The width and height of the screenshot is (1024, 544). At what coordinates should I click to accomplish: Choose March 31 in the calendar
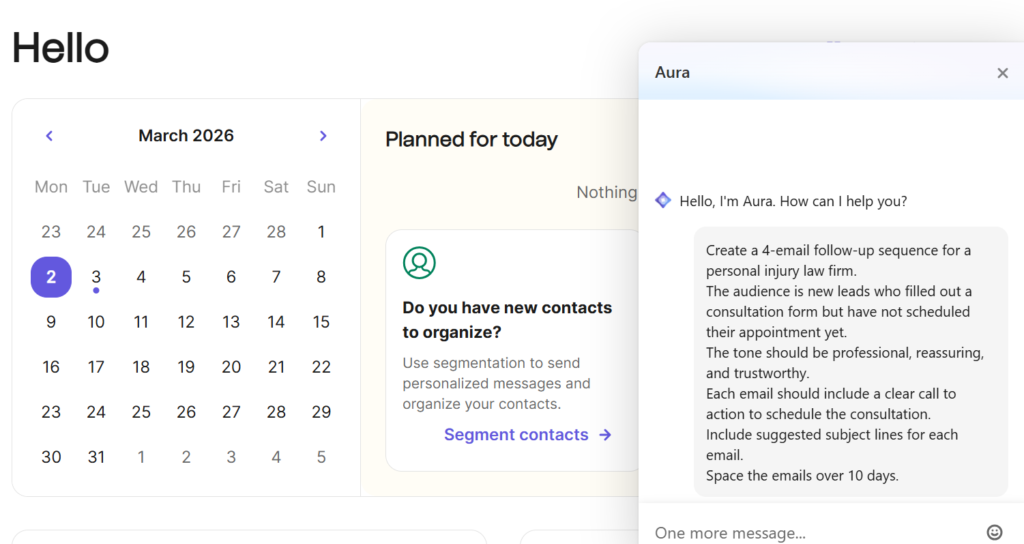(x=96, y=457)
